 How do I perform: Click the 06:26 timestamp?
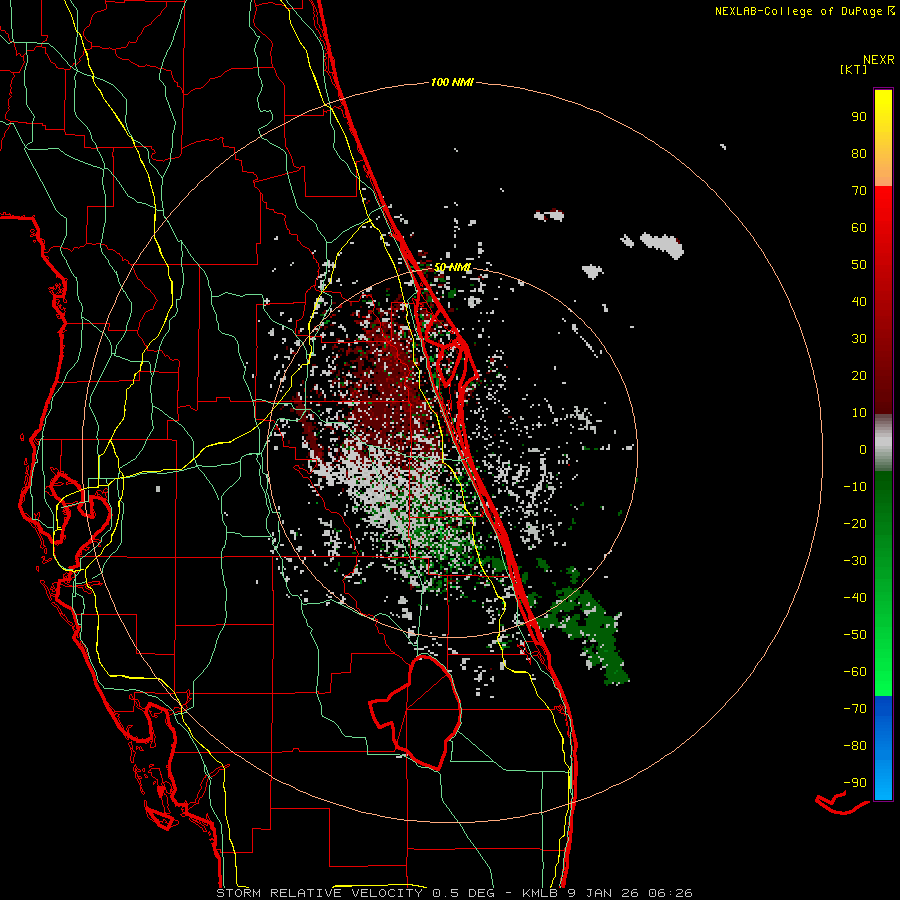(670, 893)
